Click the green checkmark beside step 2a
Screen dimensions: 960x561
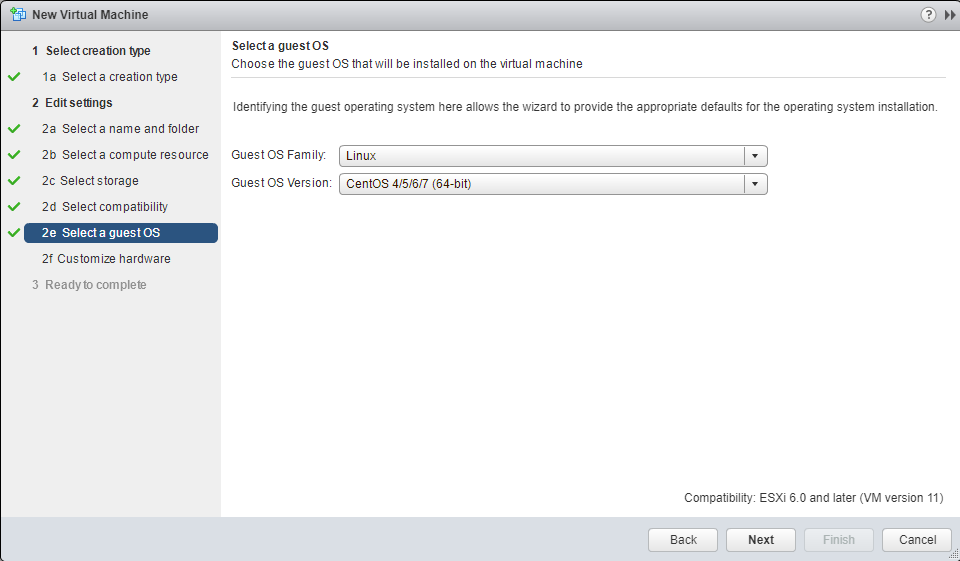[x=14, y=129]
